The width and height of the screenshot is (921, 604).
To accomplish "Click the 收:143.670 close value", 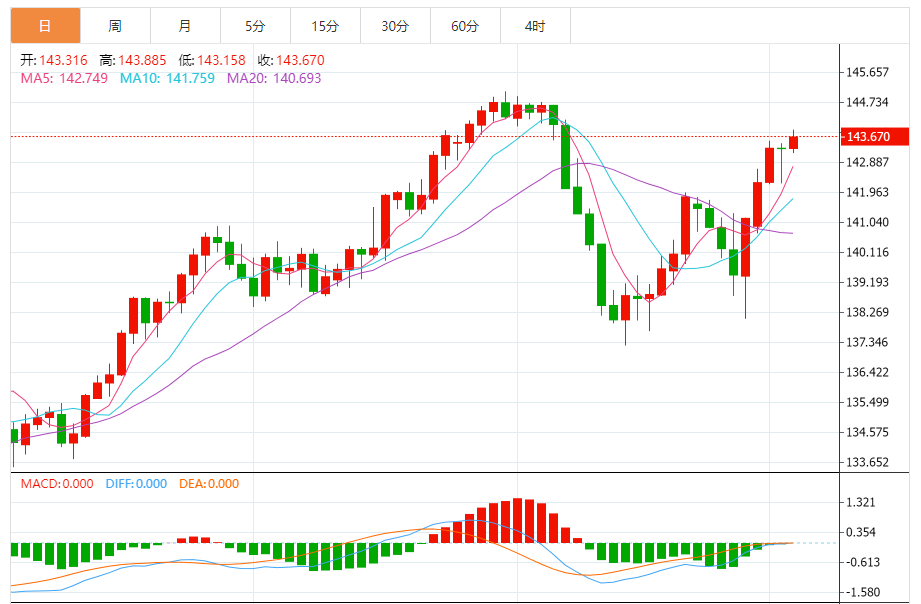I will point(291,60).
